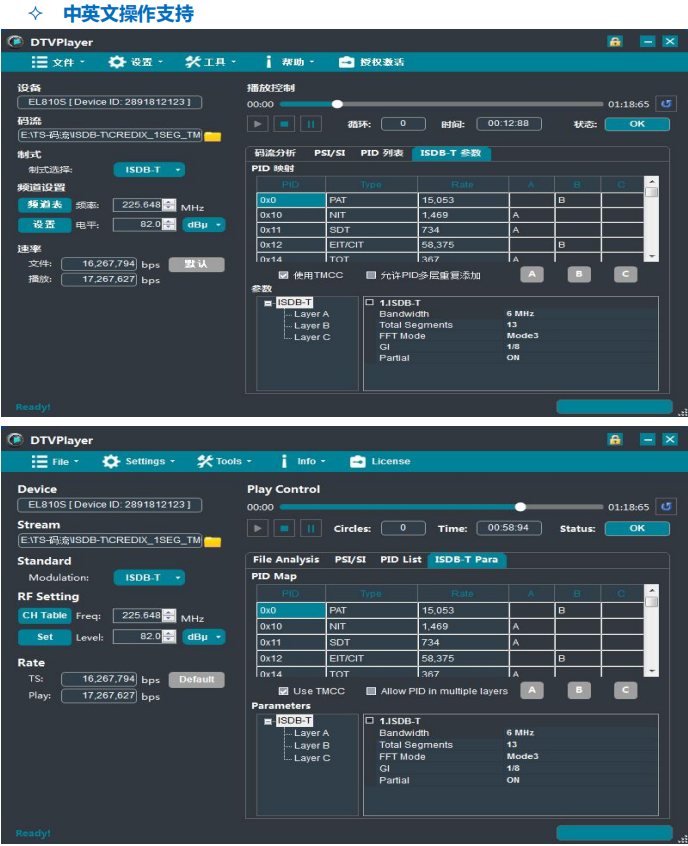Viewport: 688px width, 846px height.
Task: Select the 0x12 row in PID Map
Action: [450, 659]
